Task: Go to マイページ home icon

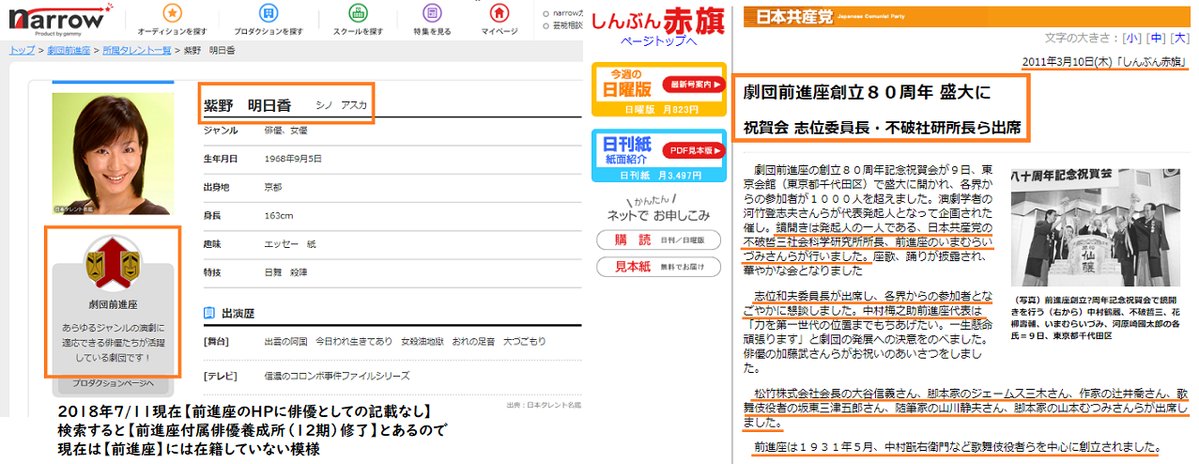Action: (499, 13)
